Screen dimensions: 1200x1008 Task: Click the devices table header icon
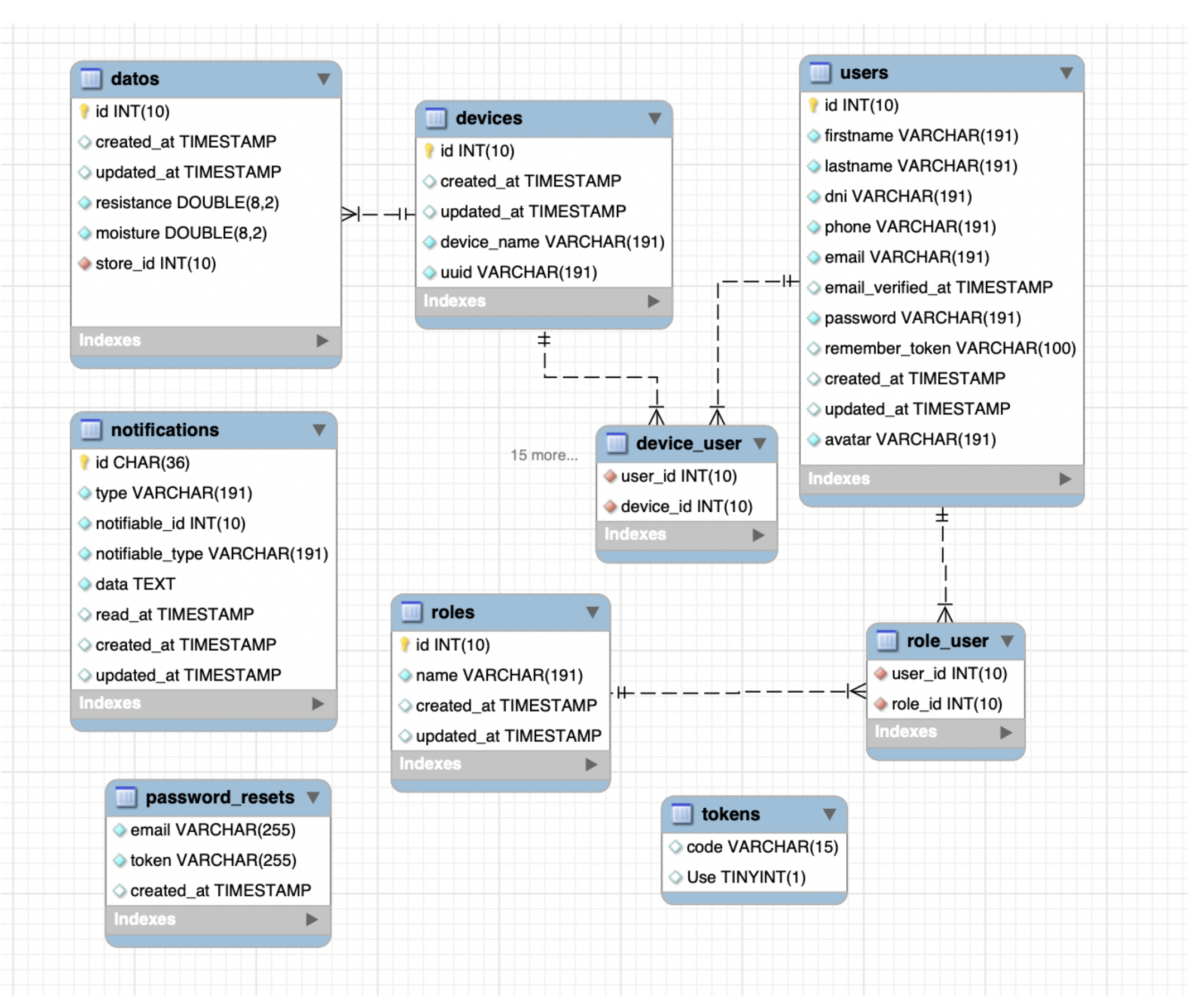point(436,119)
